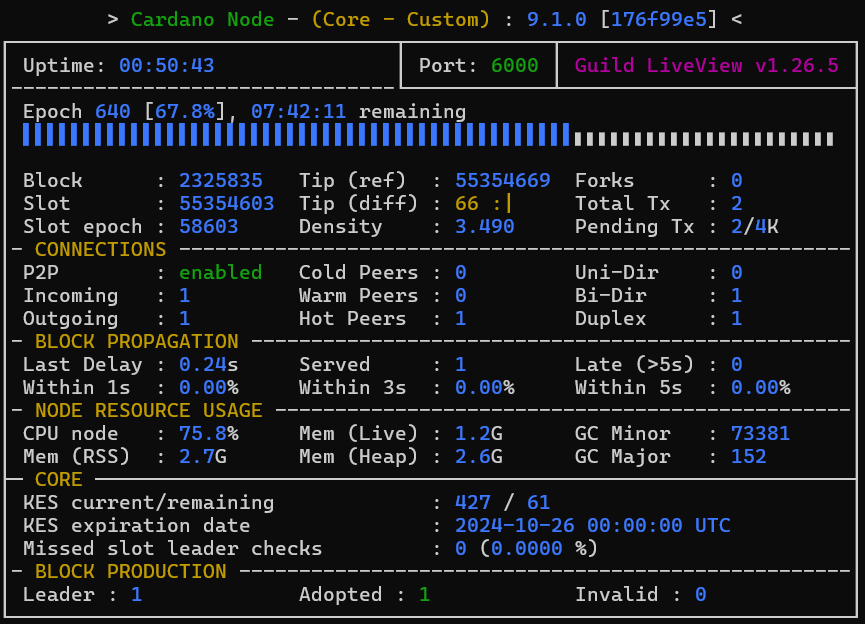Click the GC Major value "152"
The height and width of the screenshot is (624, 865).
pyautogui.click(x=749, y=457)
